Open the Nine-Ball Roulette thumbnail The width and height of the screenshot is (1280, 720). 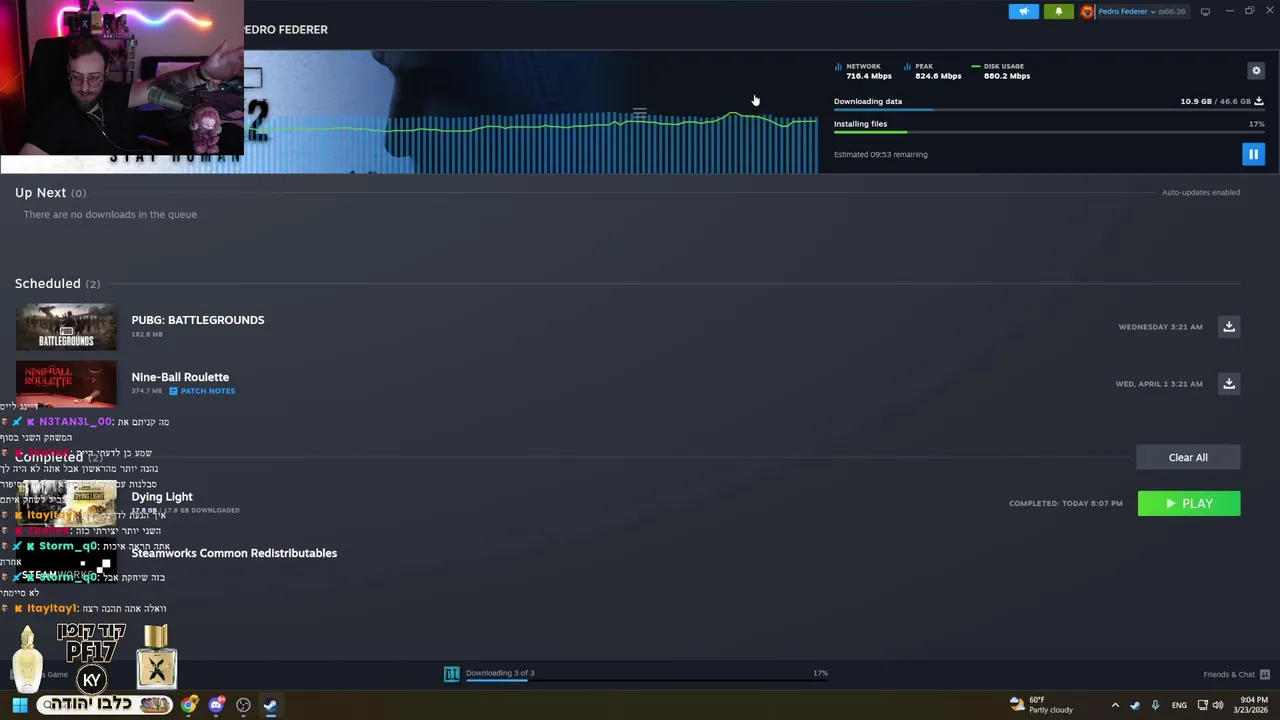pyautogui.click(x=66, y=384)
